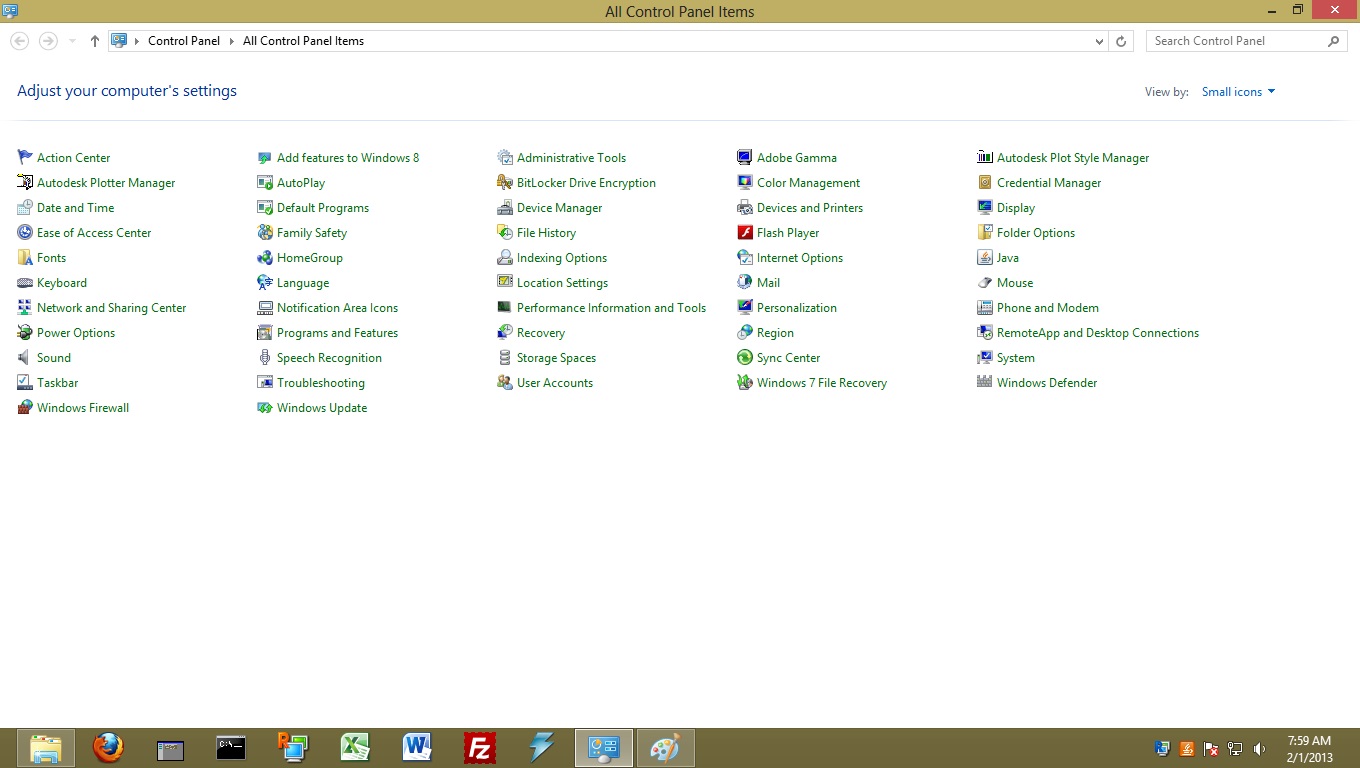
Task: Click the User Accounts icon
Action: (505, 383)
